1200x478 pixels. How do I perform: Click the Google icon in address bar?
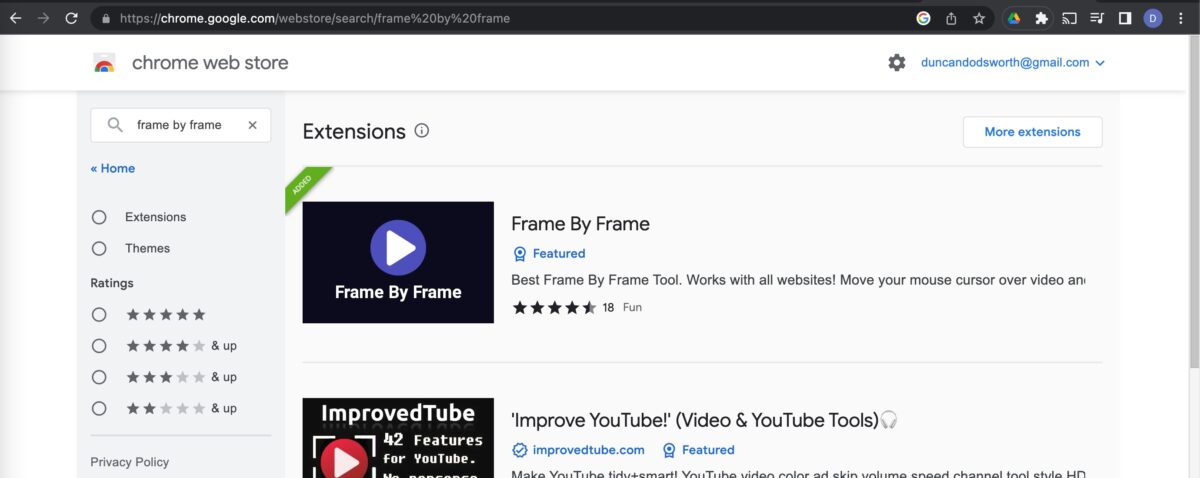coord(923,18)
